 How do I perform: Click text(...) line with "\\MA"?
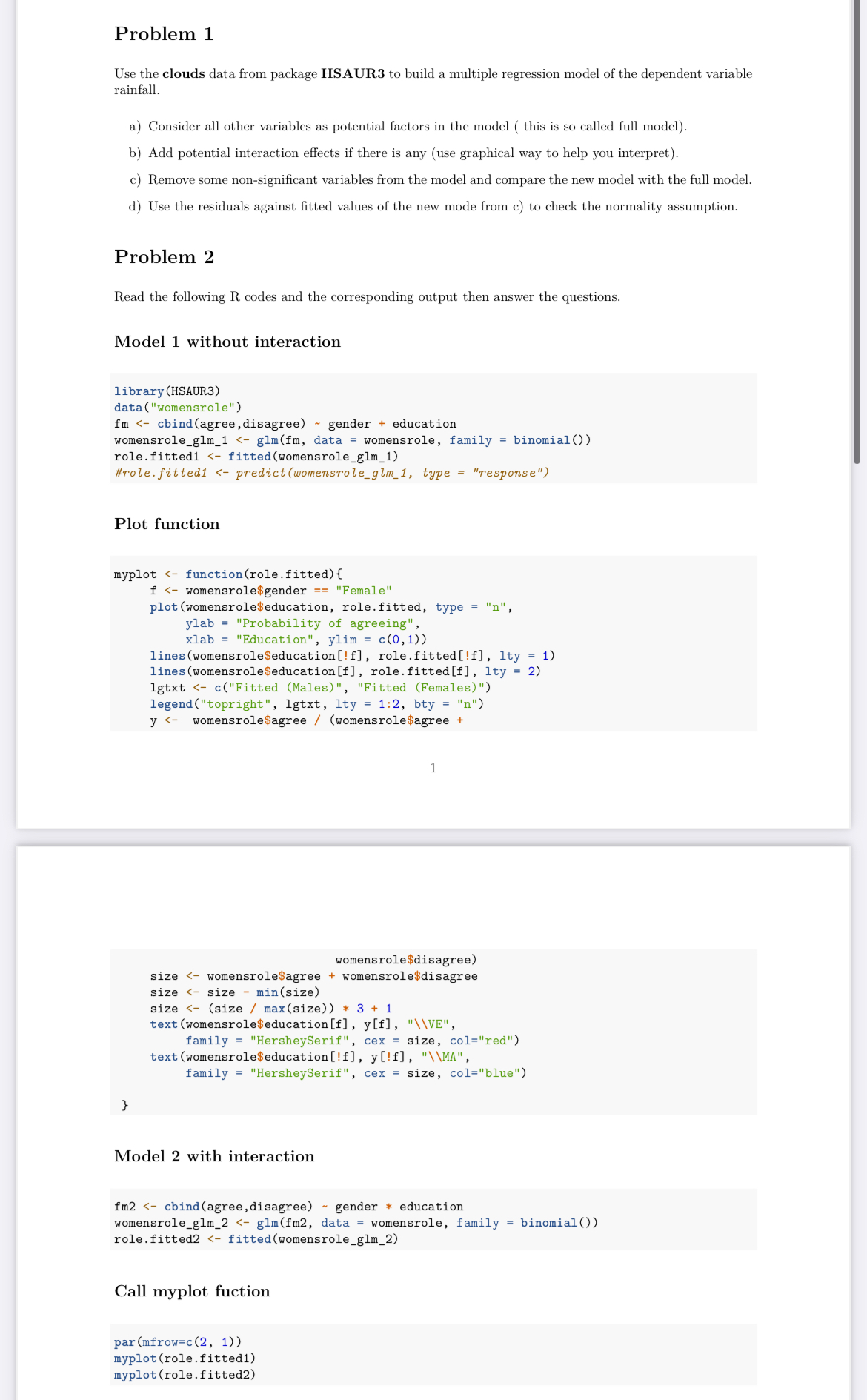pos(310,1057)
